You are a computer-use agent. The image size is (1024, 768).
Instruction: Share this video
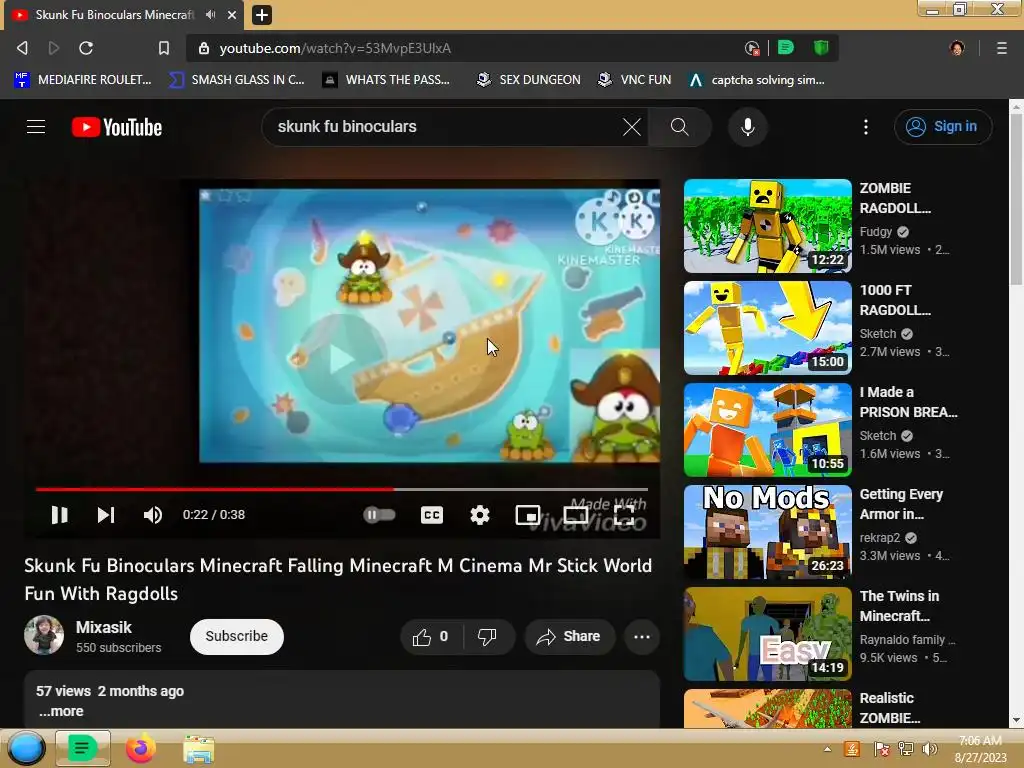tap(569, 637)
